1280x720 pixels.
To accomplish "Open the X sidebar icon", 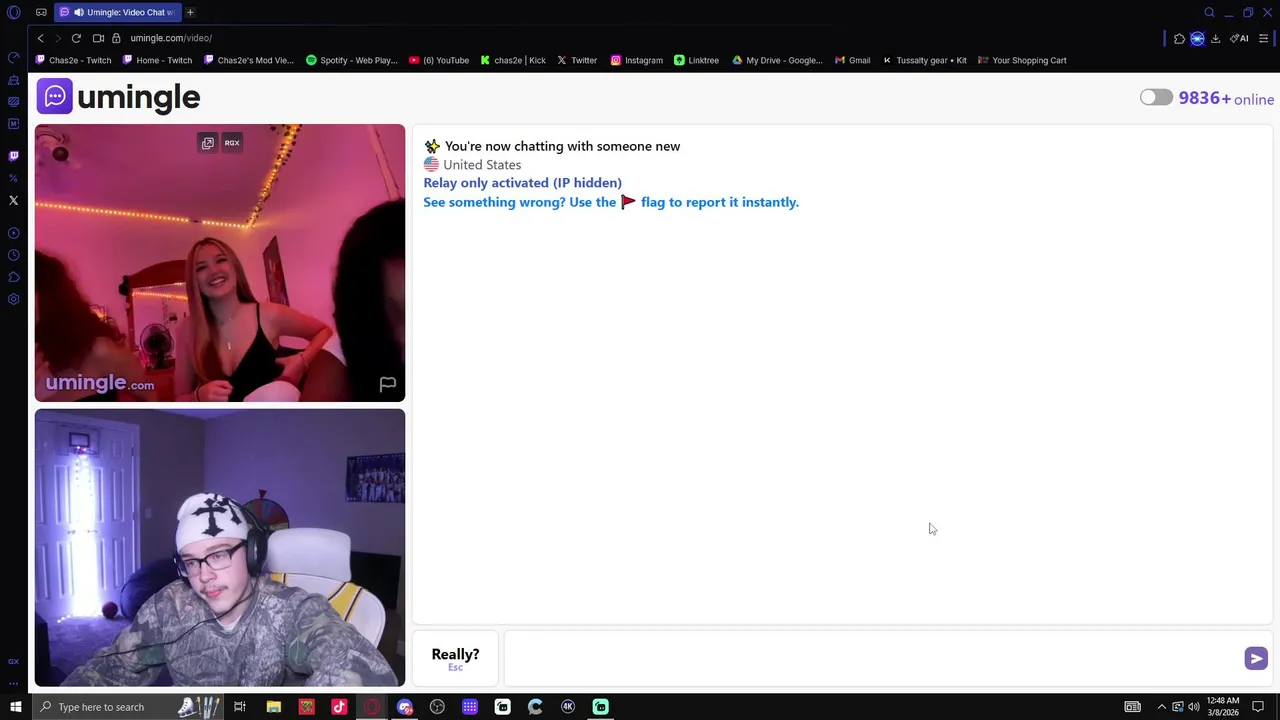I will (14, 201).
